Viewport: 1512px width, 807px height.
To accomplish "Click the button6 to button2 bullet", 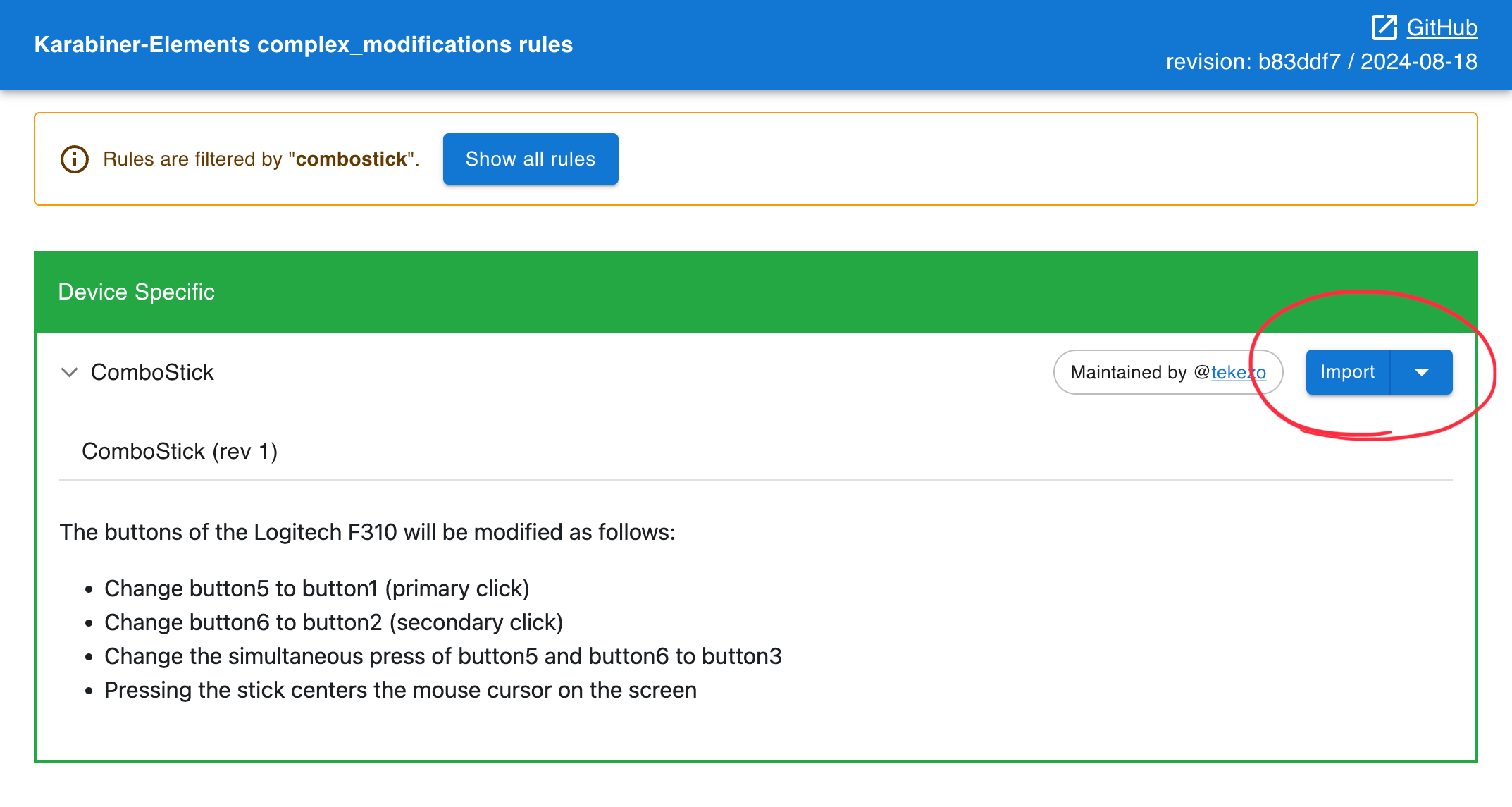I will point(333,622).
